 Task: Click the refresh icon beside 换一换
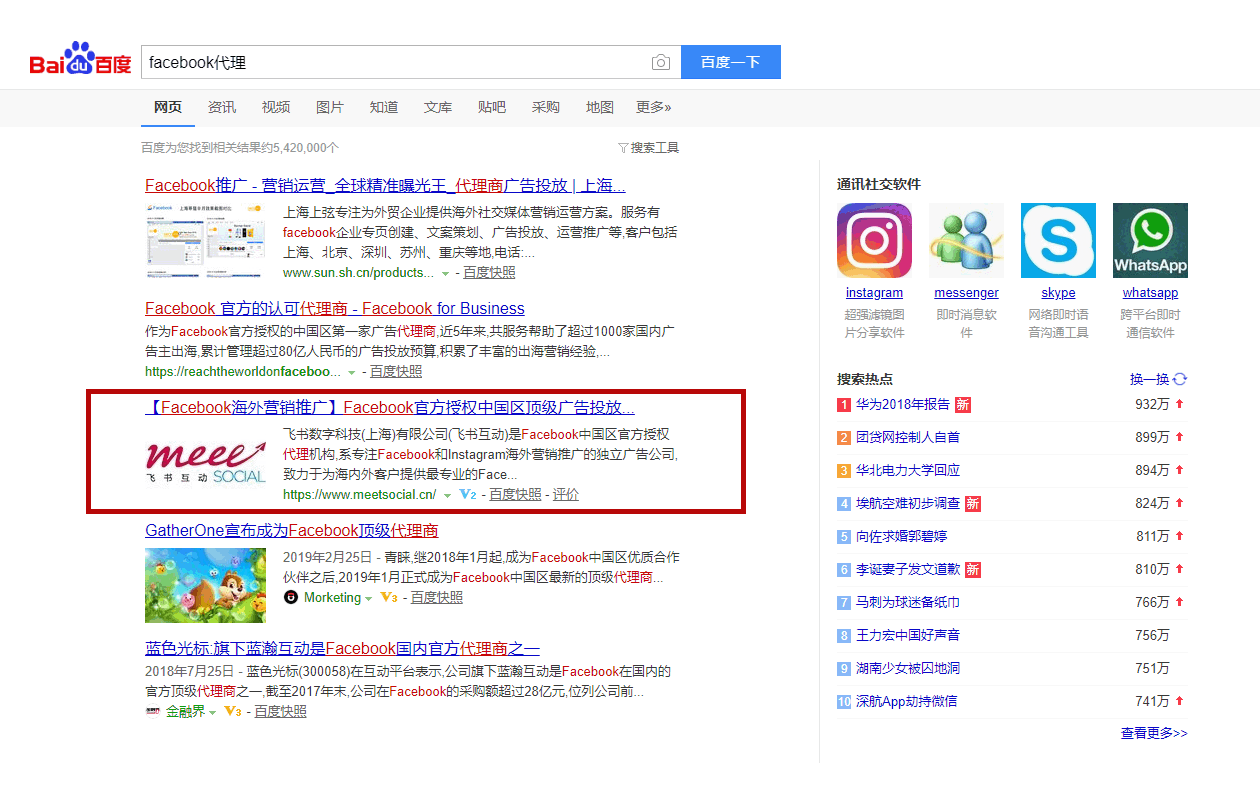click(x=1180, y=379)
